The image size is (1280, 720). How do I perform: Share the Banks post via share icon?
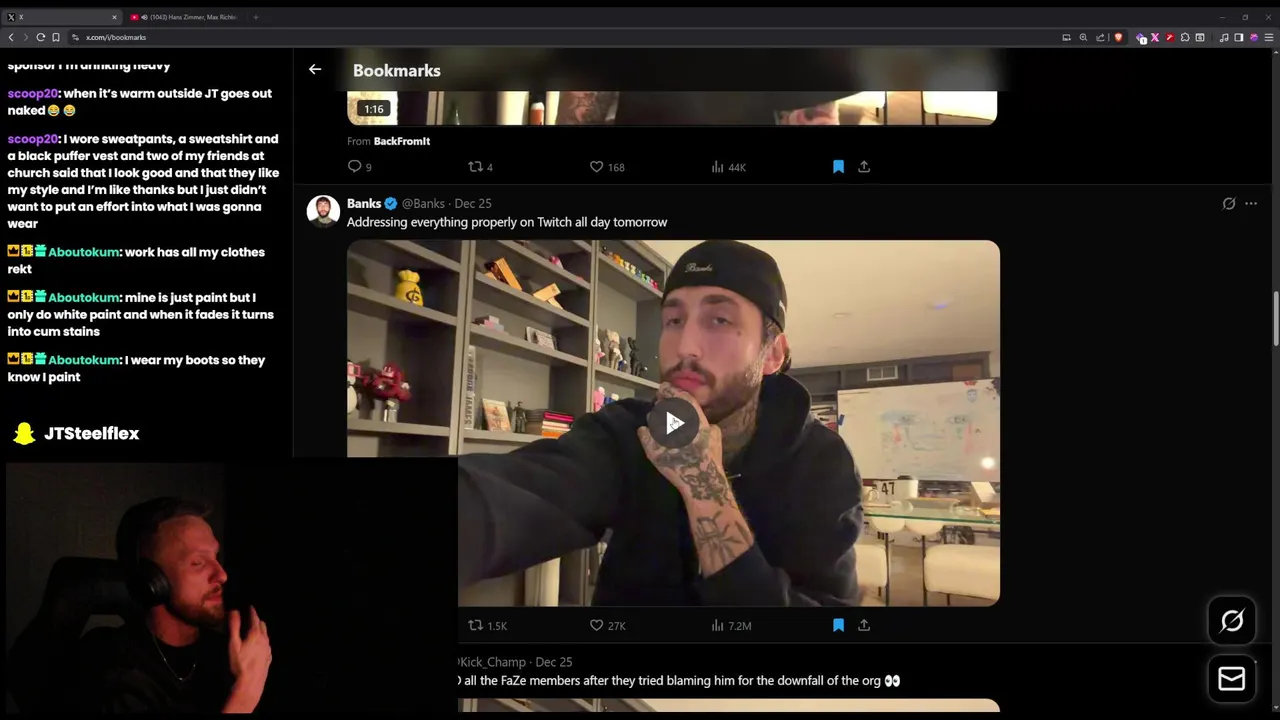pos(864,625)
